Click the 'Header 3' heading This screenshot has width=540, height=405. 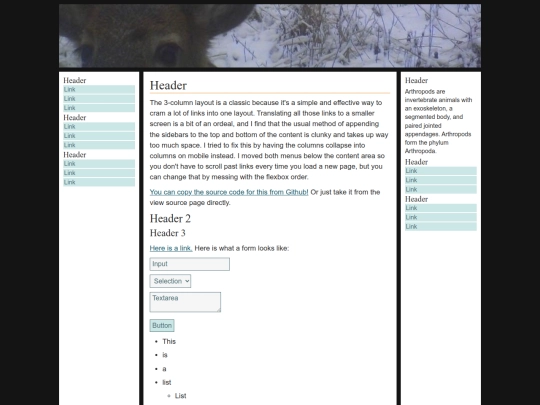[167, 233]
